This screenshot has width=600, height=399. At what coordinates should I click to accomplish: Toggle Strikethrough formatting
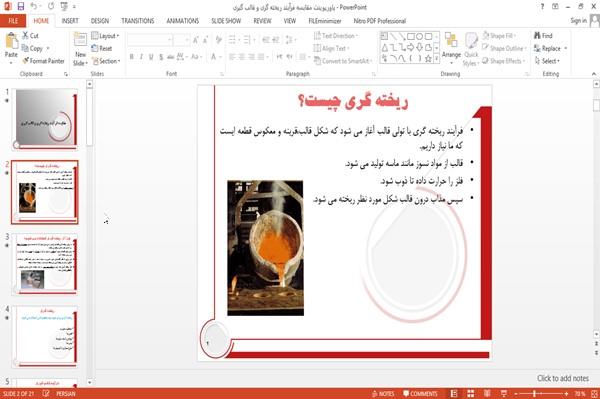pos(171,57)
